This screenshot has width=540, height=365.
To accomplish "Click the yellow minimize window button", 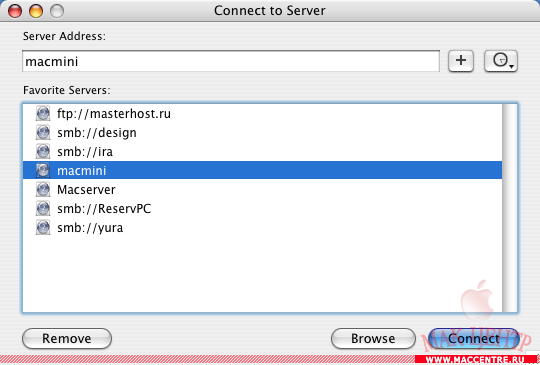I will coord(36,11).
